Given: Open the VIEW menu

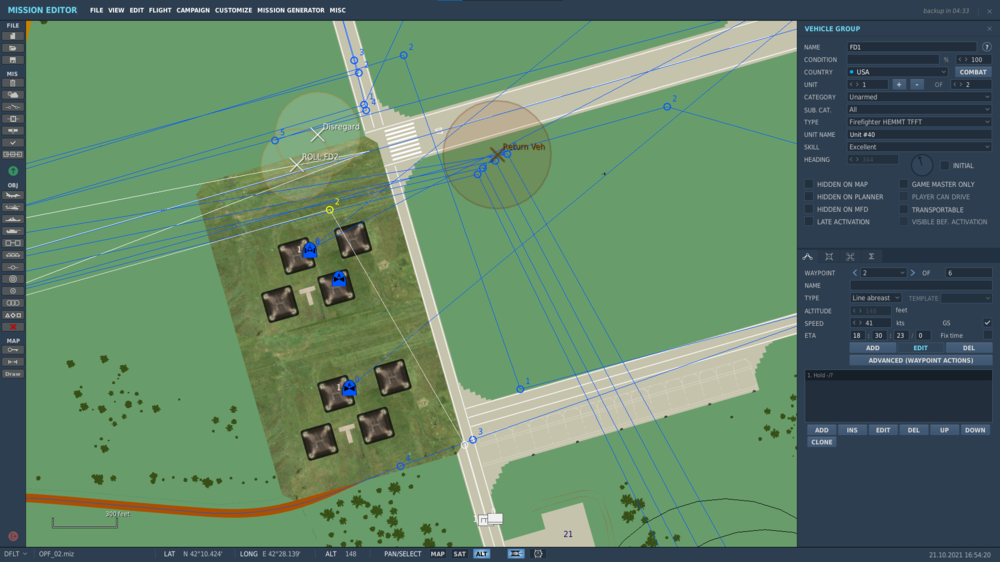Looking at the screenshot, I should [116, 10].
